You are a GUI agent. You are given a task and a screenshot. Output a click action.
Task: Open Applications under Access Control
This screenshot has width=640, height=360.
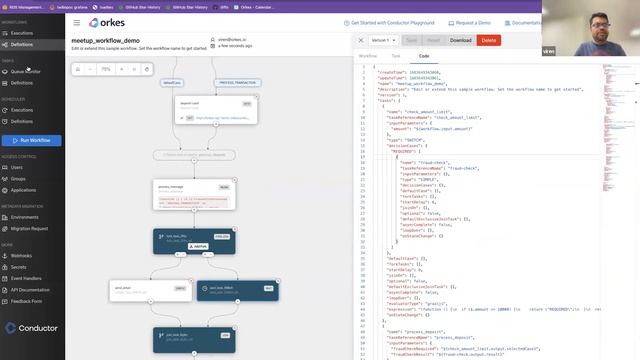coord(23,190)
